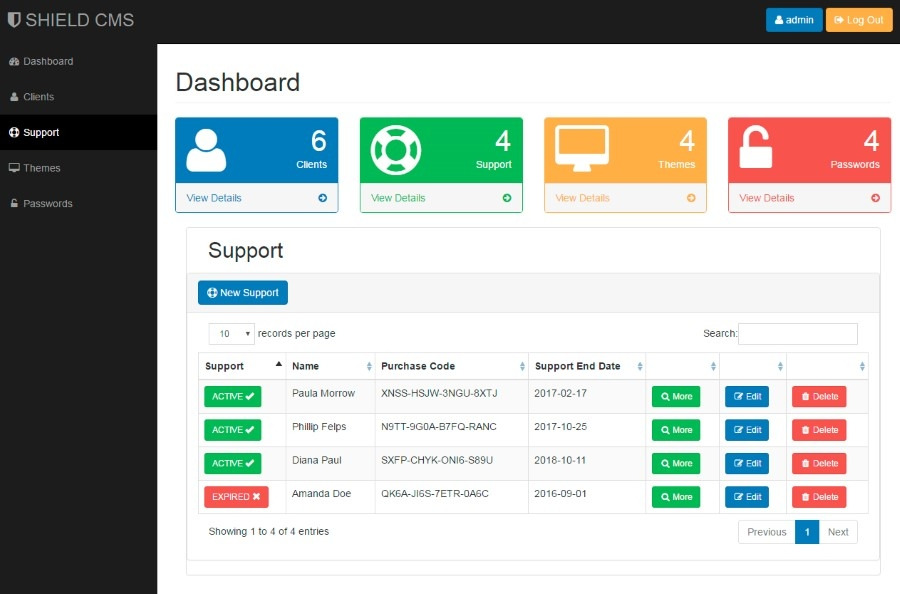Edit Paula Morrow's support record
The width and height of the screenshot is (900, 594).
[x=747, y=397]
